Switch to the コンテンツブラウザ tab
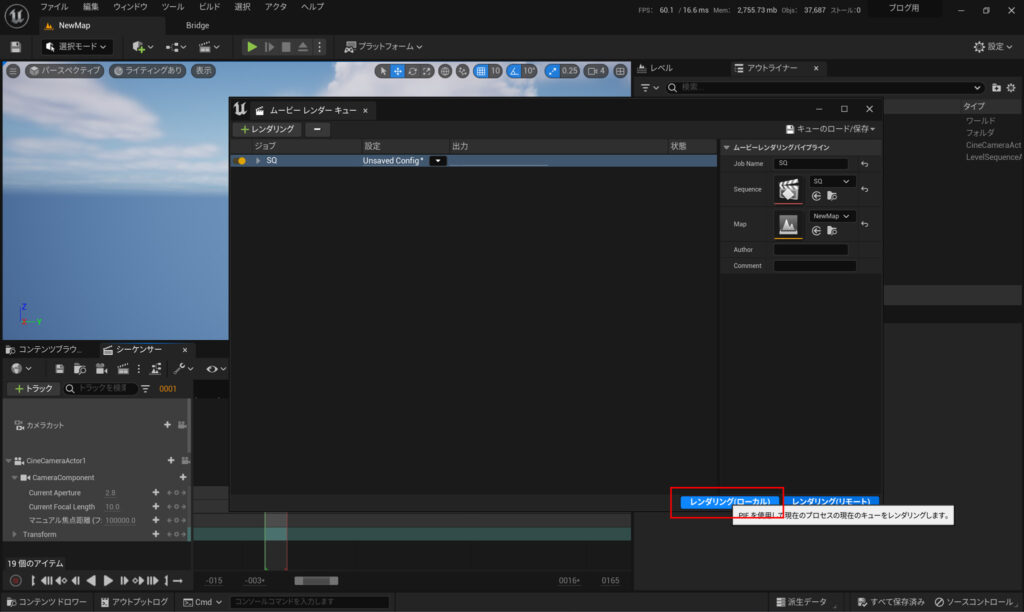 (x=50, y=349)
